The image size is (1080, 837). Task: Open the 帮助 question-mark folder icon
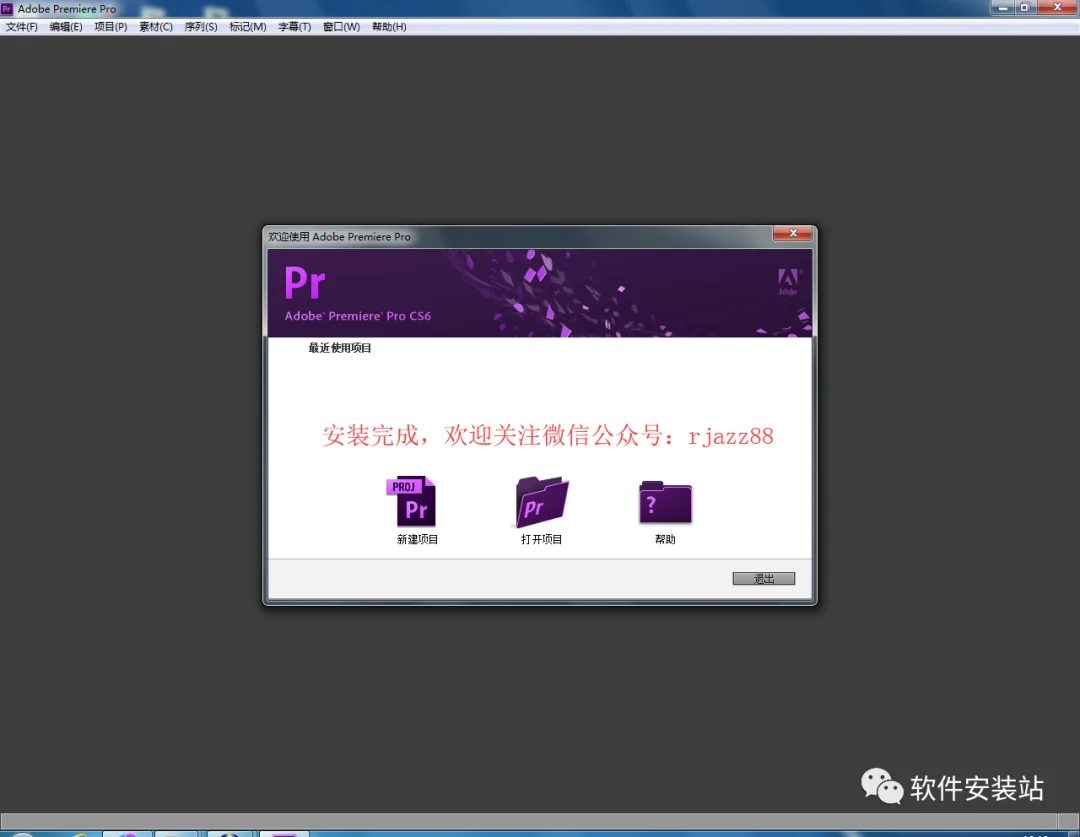(665, 502)
